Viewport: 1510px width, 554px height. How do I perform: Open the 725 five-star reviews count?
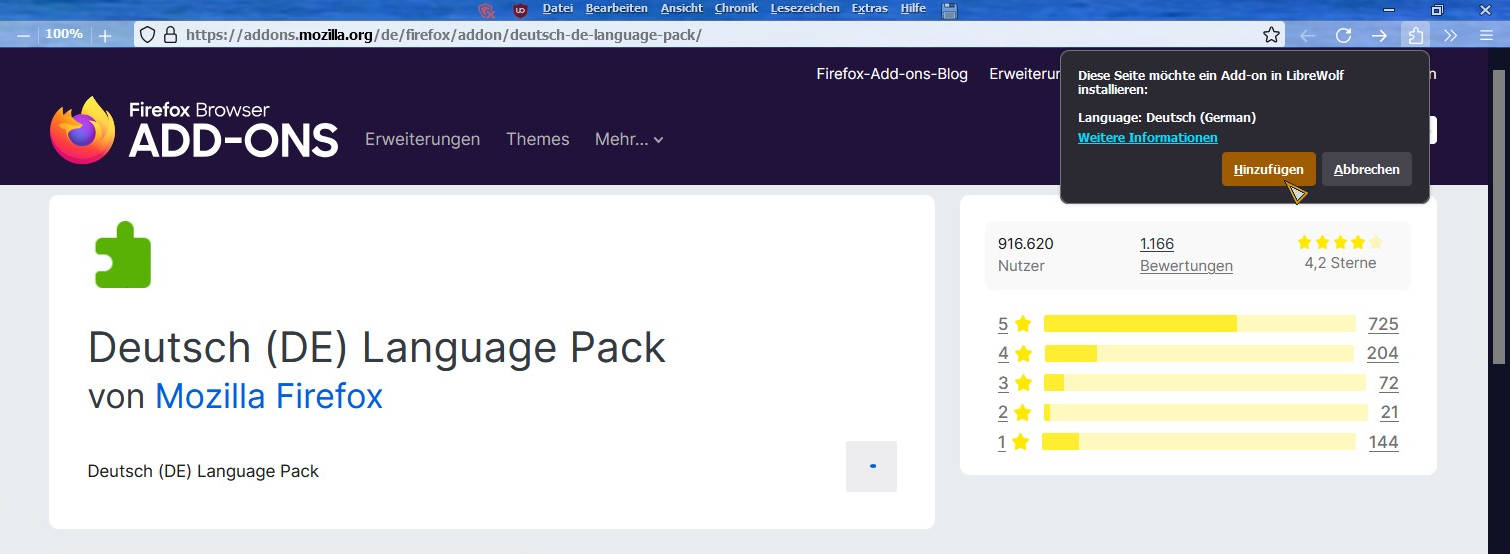click(x=1383, y=323)
